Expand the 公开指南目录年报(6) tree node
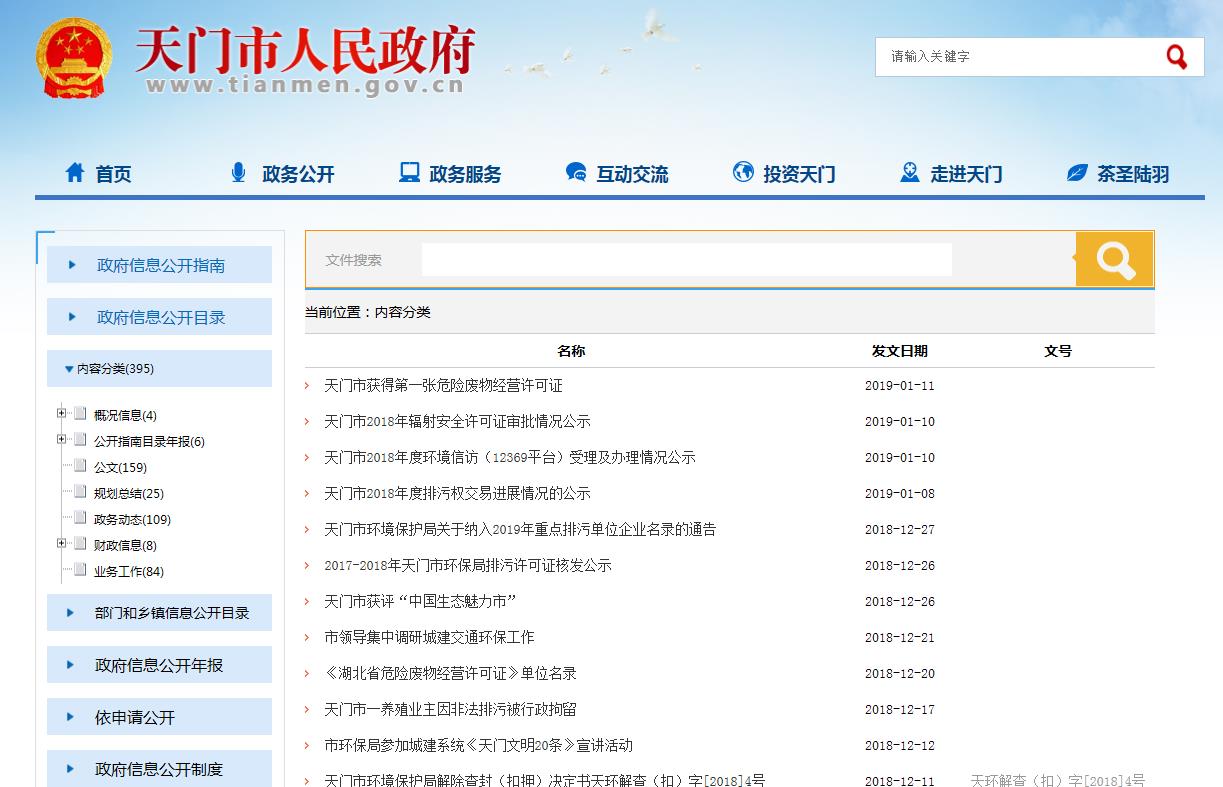Image resolution: width=1223 pixels, height=787 pixels. tap(62, 440)
